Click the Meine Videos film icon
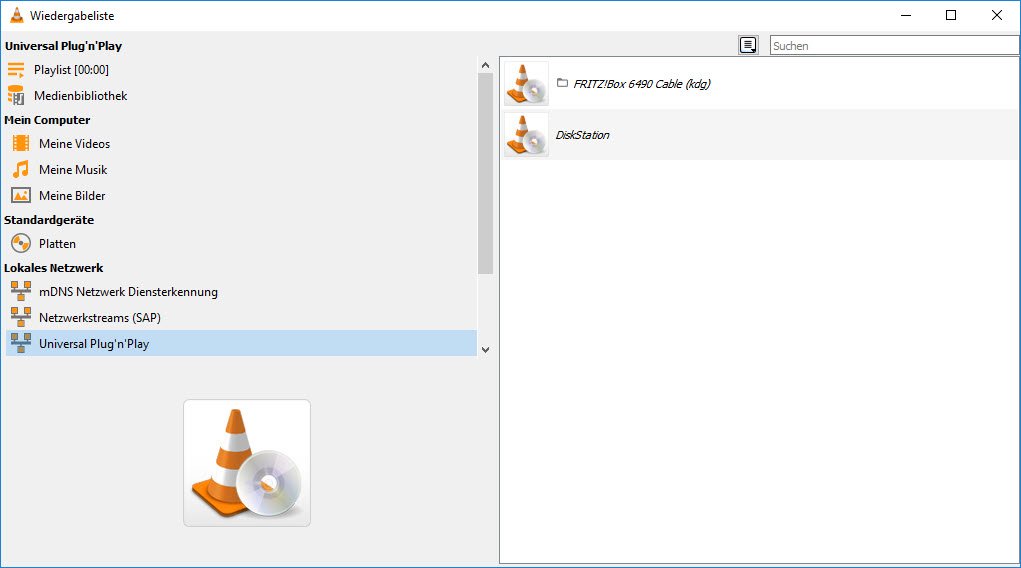The height and width of the screenshot is (568, 1021). (21, 143)
